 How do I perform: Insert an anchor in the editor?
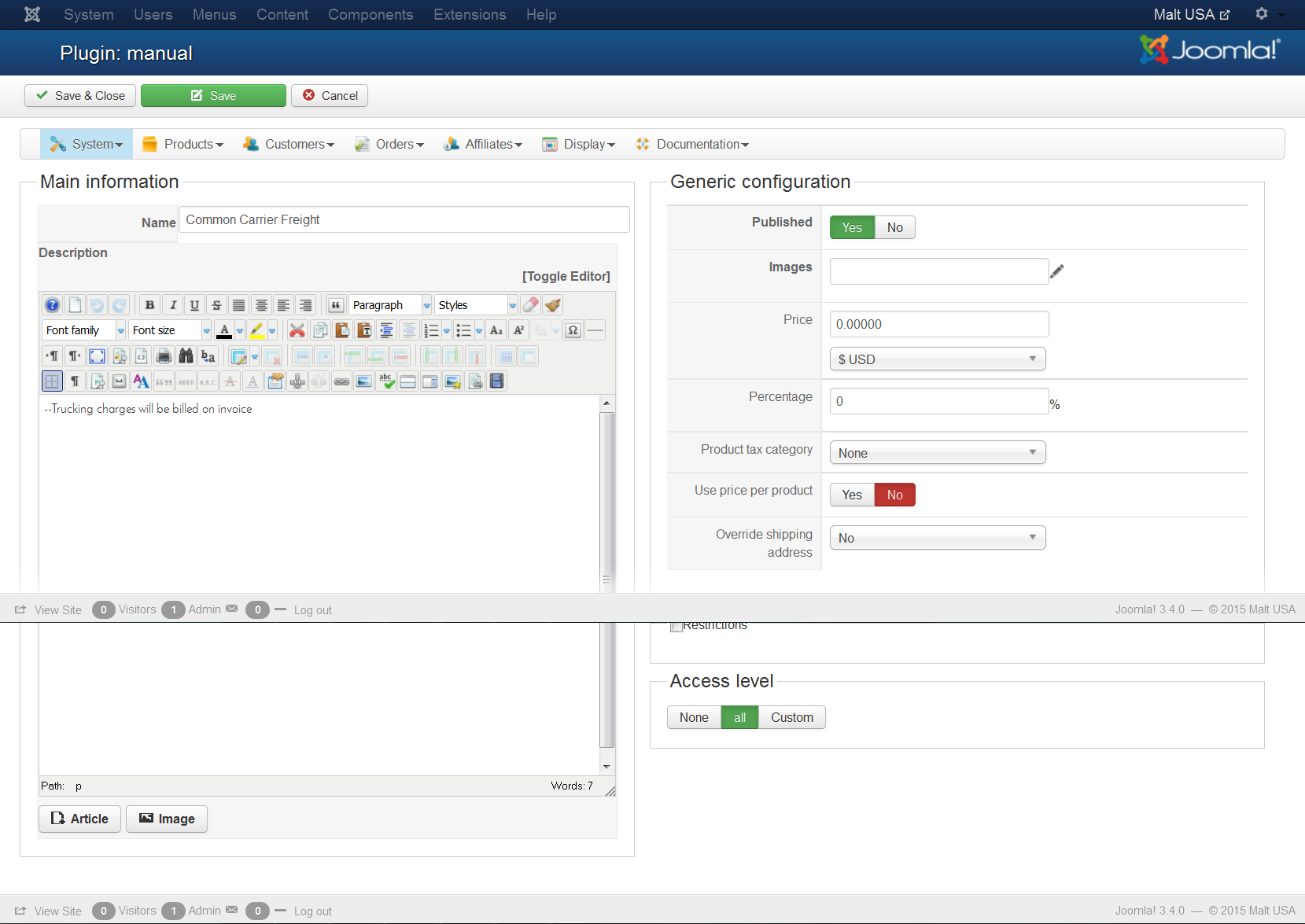pos(297,381)
